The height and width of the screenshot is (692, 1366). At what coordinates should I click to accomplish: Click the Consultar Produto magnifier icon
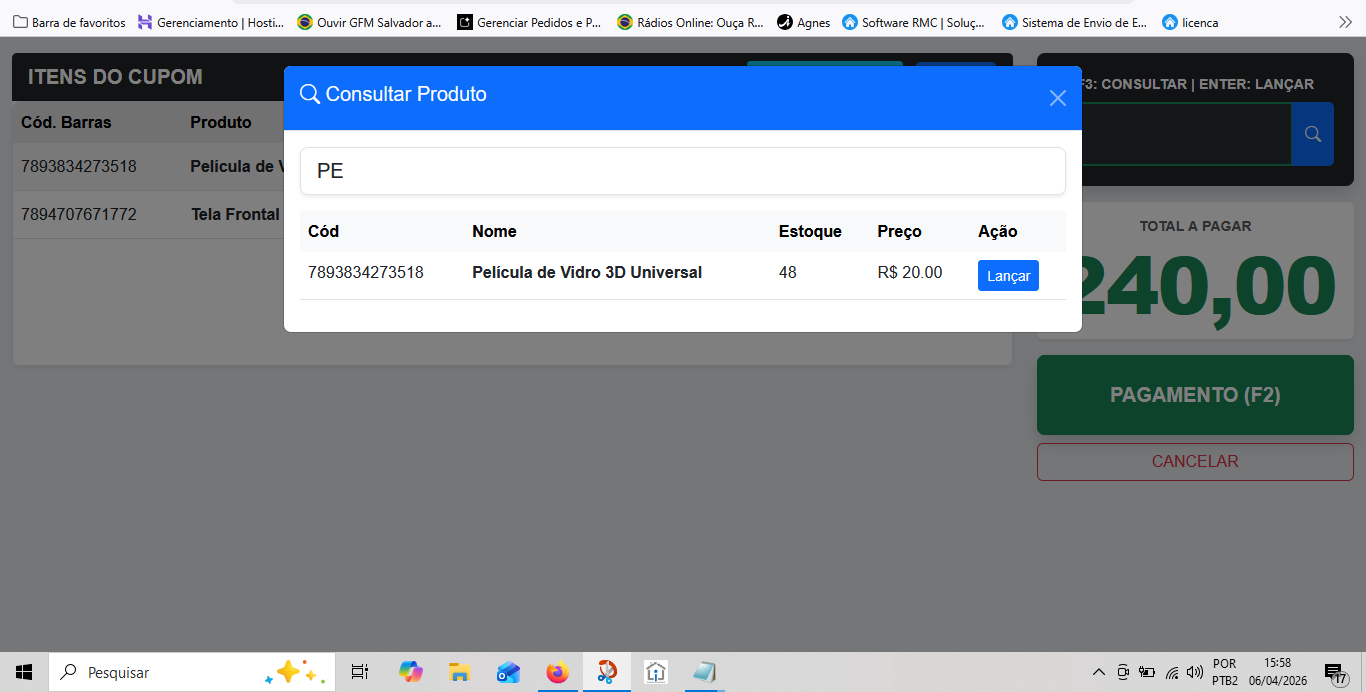[309, 93]
